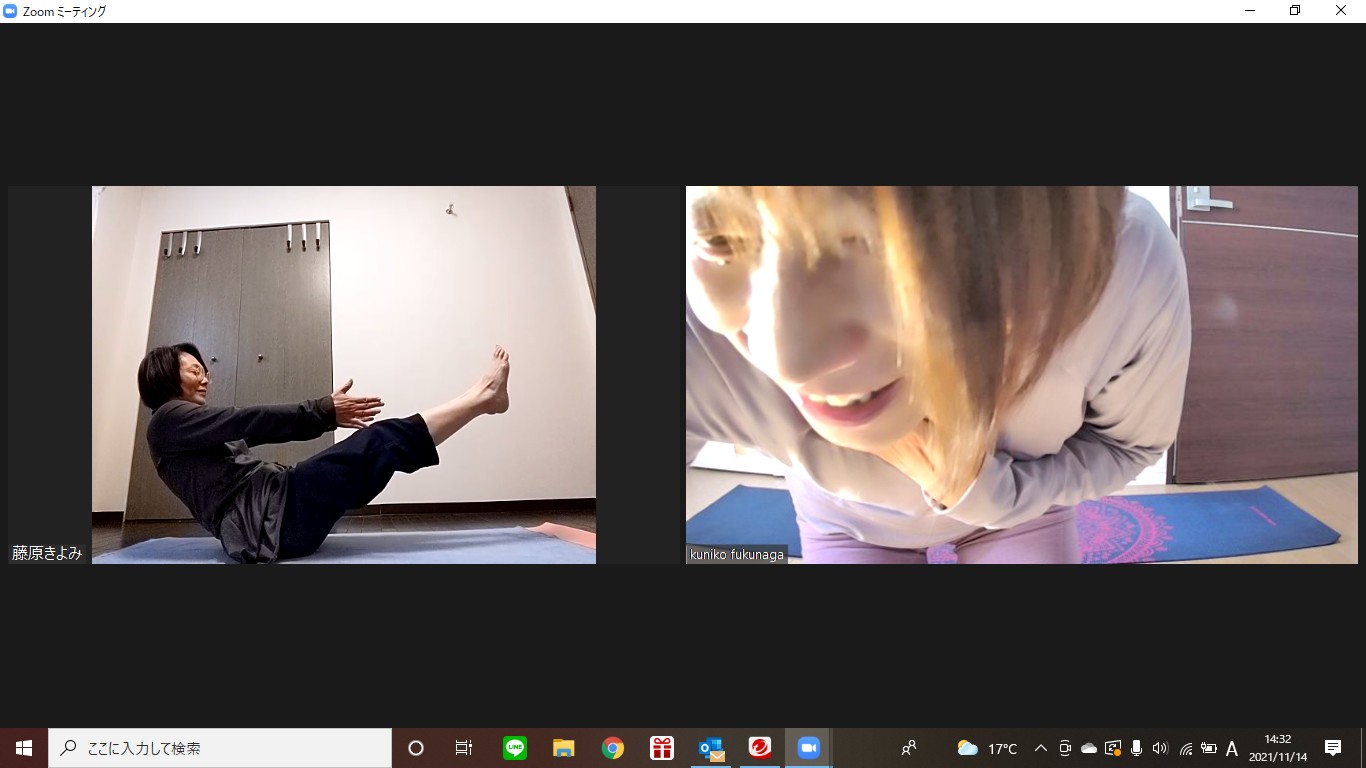Toggle the IME input mode indicator A
Screen dimensions: 1366x768
1232,748
